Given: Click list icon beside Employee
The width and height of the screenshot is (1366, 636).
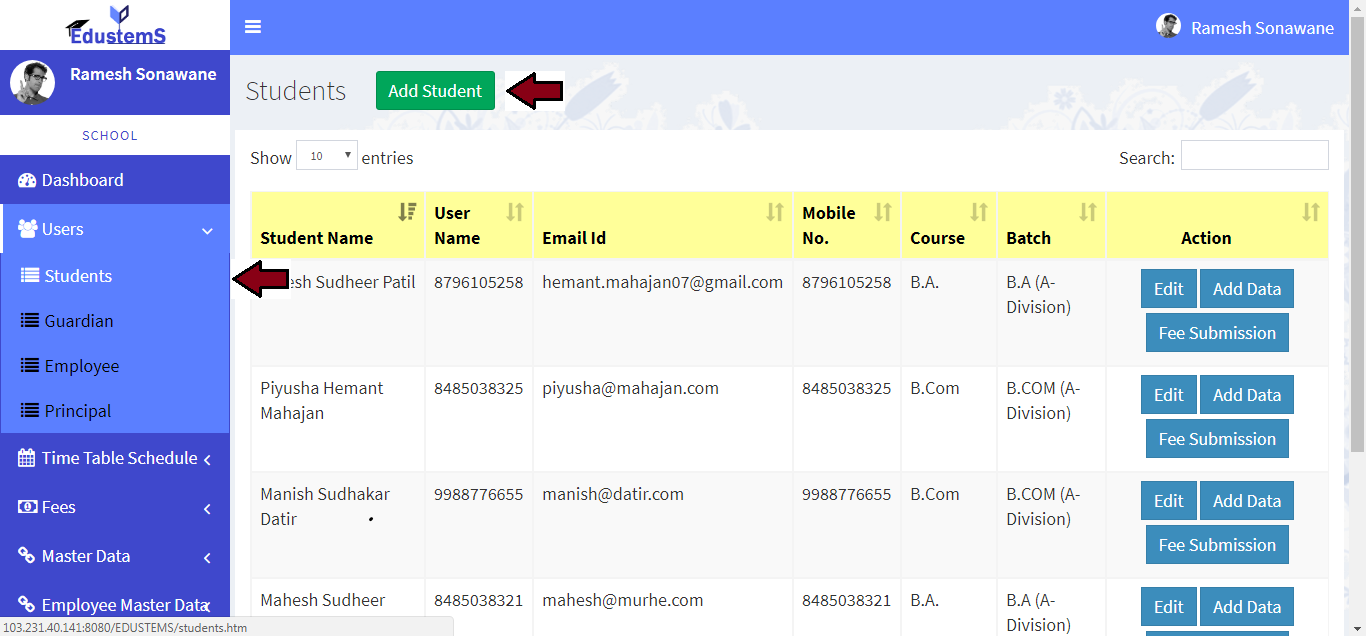Looking at the screenshot, I should pos(30,366).
